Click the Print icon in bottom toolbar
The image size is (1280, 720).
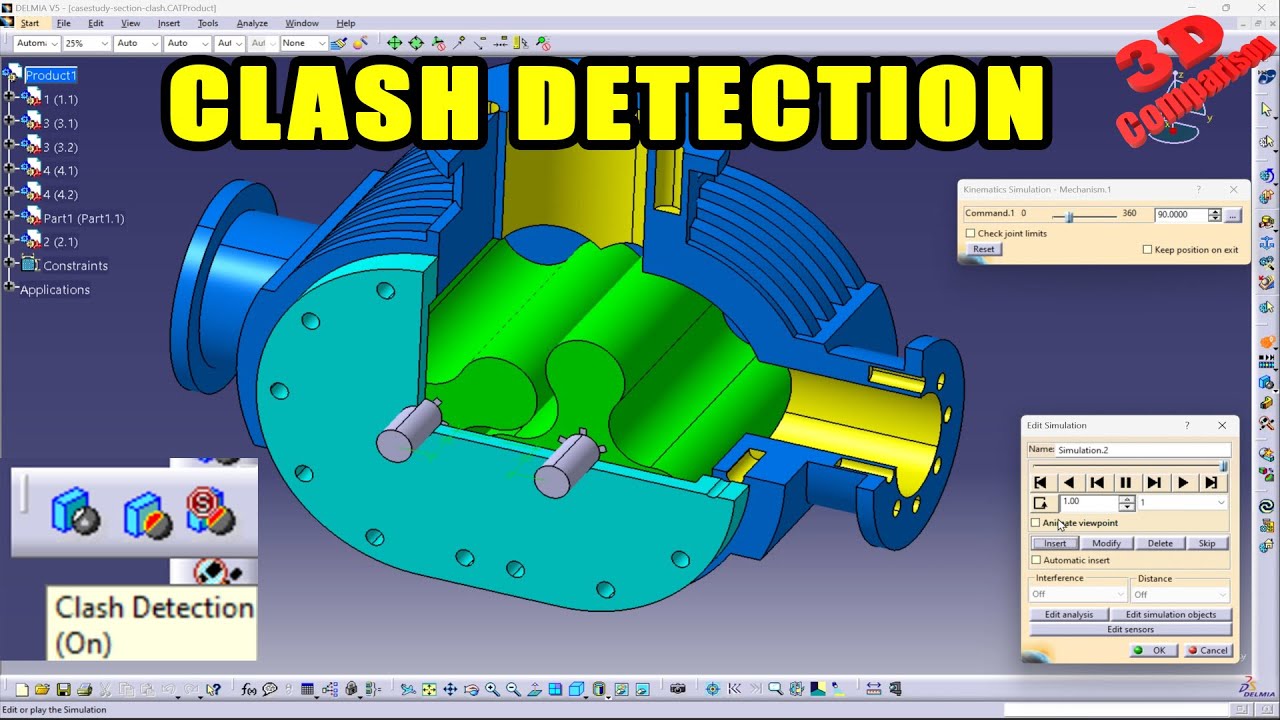(84, 689)
